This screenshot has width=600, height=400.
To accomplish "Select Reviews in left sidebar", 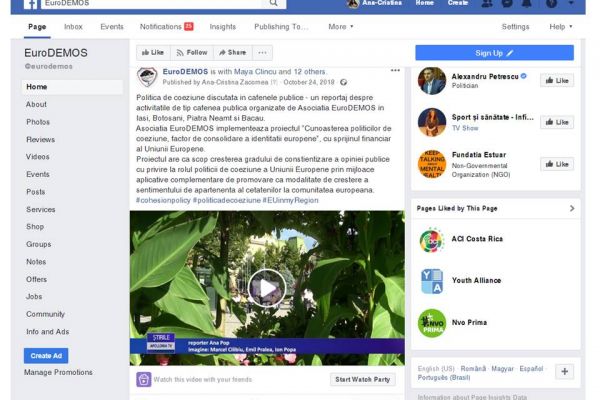I will tap(40, 140).
